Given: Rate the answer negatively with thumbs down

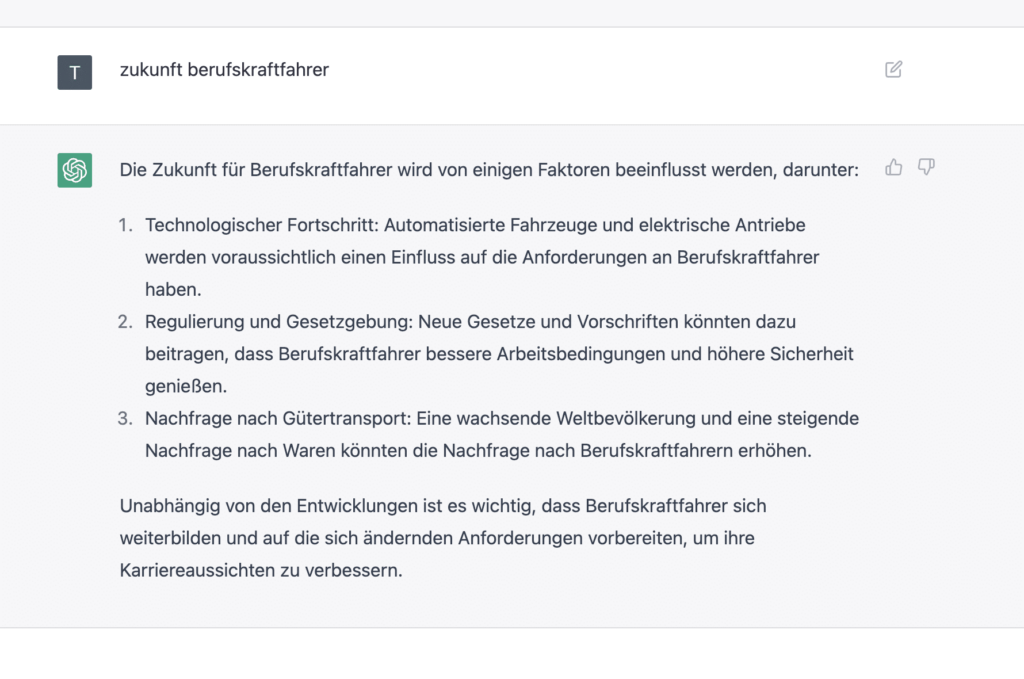Looking at the screenshot, I should point(926,168).
